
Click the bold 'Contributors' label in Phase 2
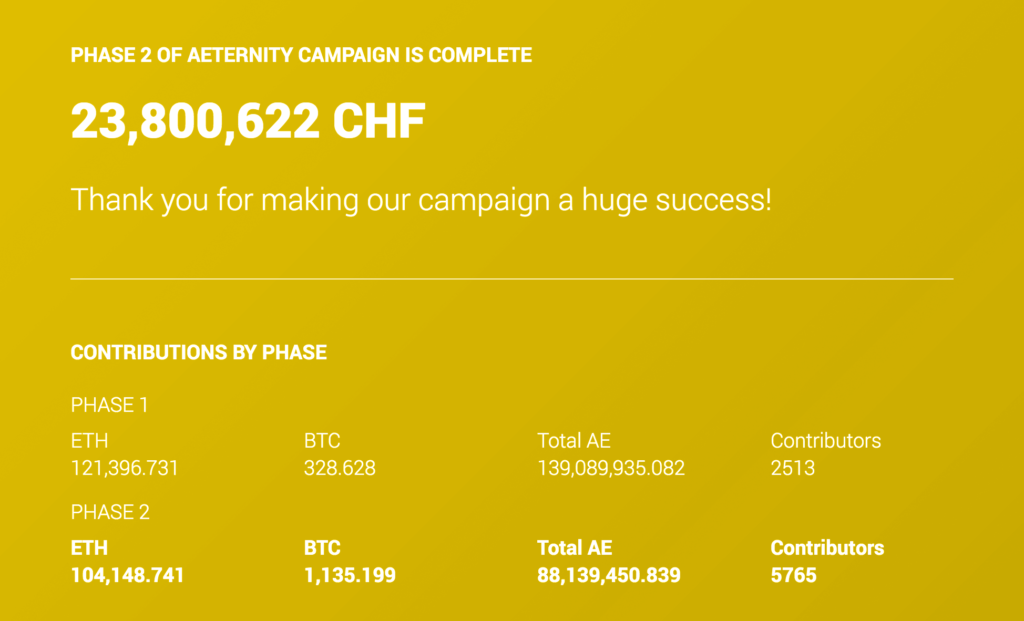pyautogui.click(x=827, y=548)
